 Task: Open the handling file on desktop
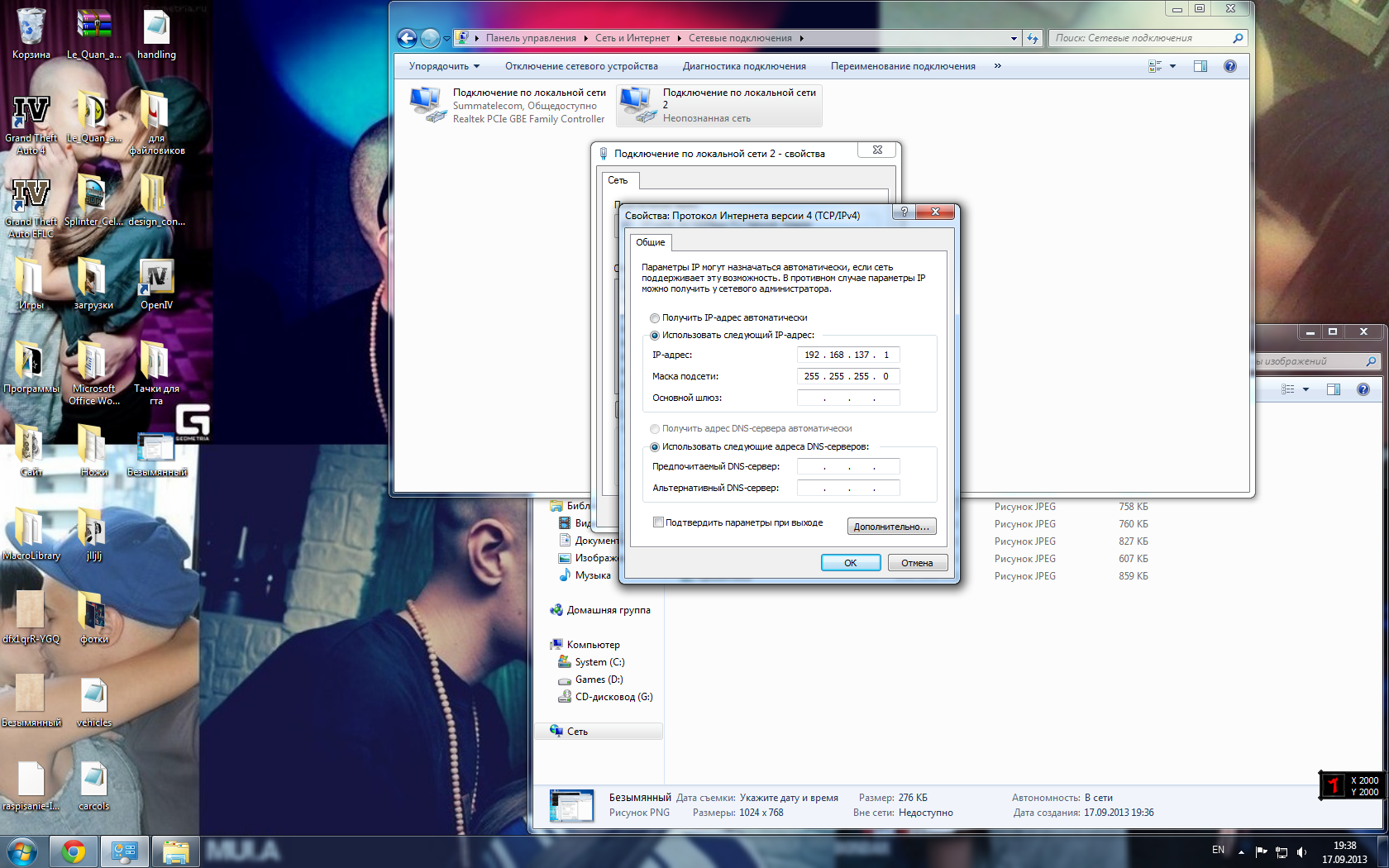(156, 34)
